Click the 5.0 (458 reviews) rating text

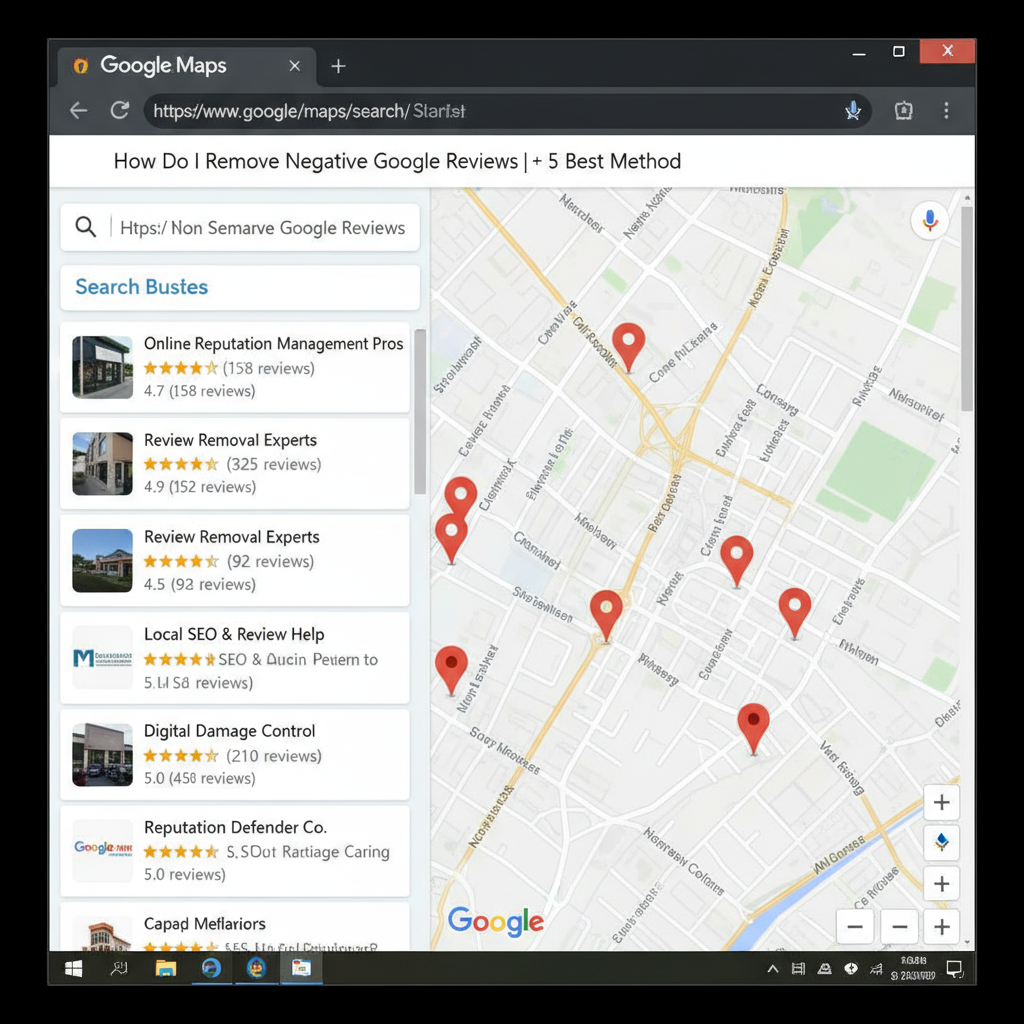click(199, 778)
